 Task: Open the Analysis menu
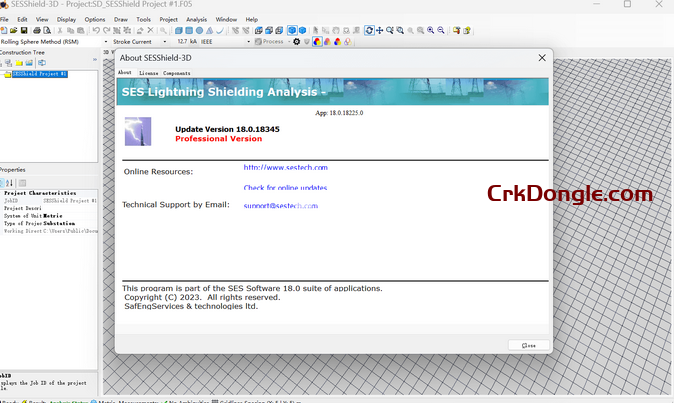point(196,19)
